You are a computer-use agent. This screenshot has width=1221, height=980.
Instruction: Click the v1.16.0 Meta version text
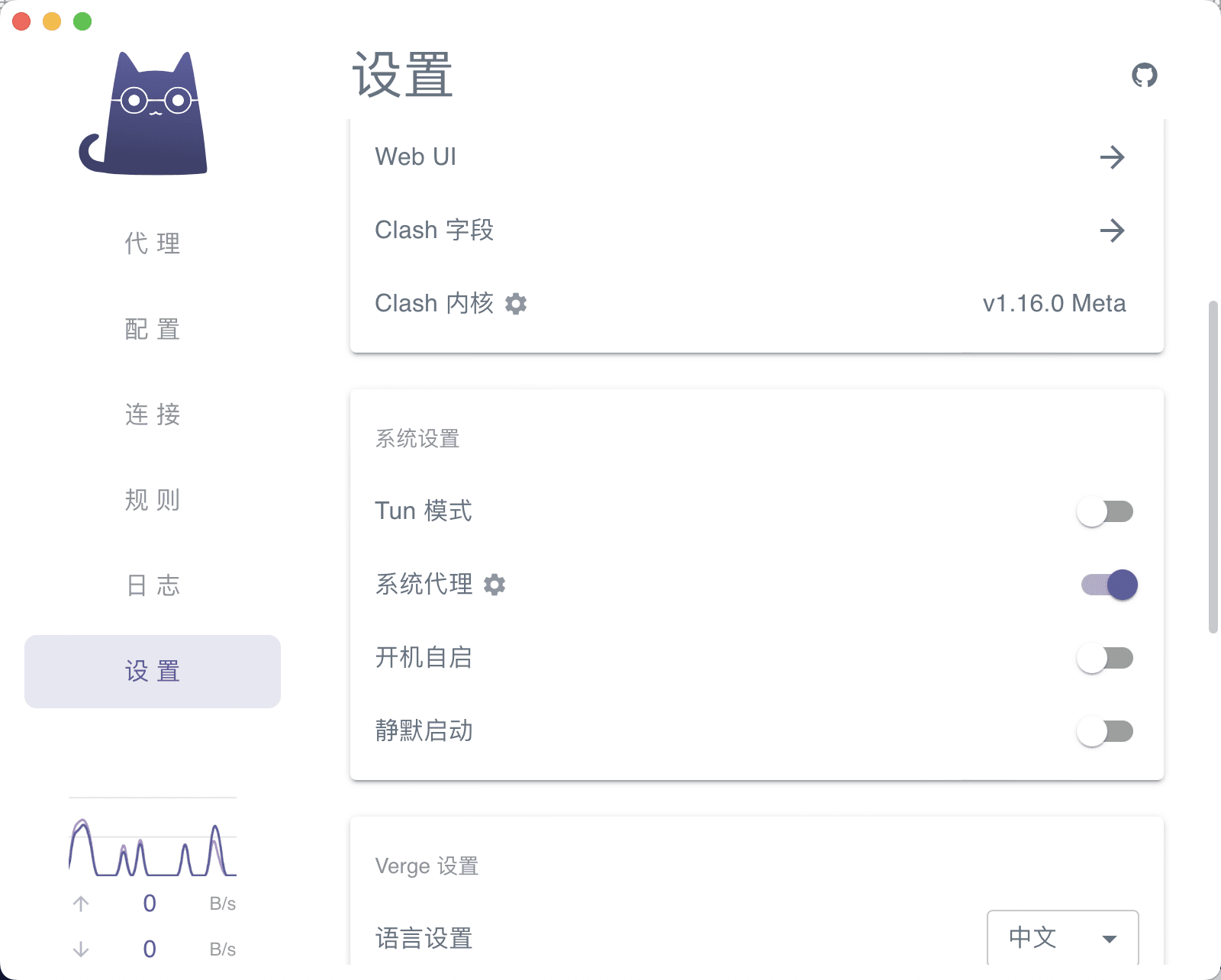tap(1054, 304)
